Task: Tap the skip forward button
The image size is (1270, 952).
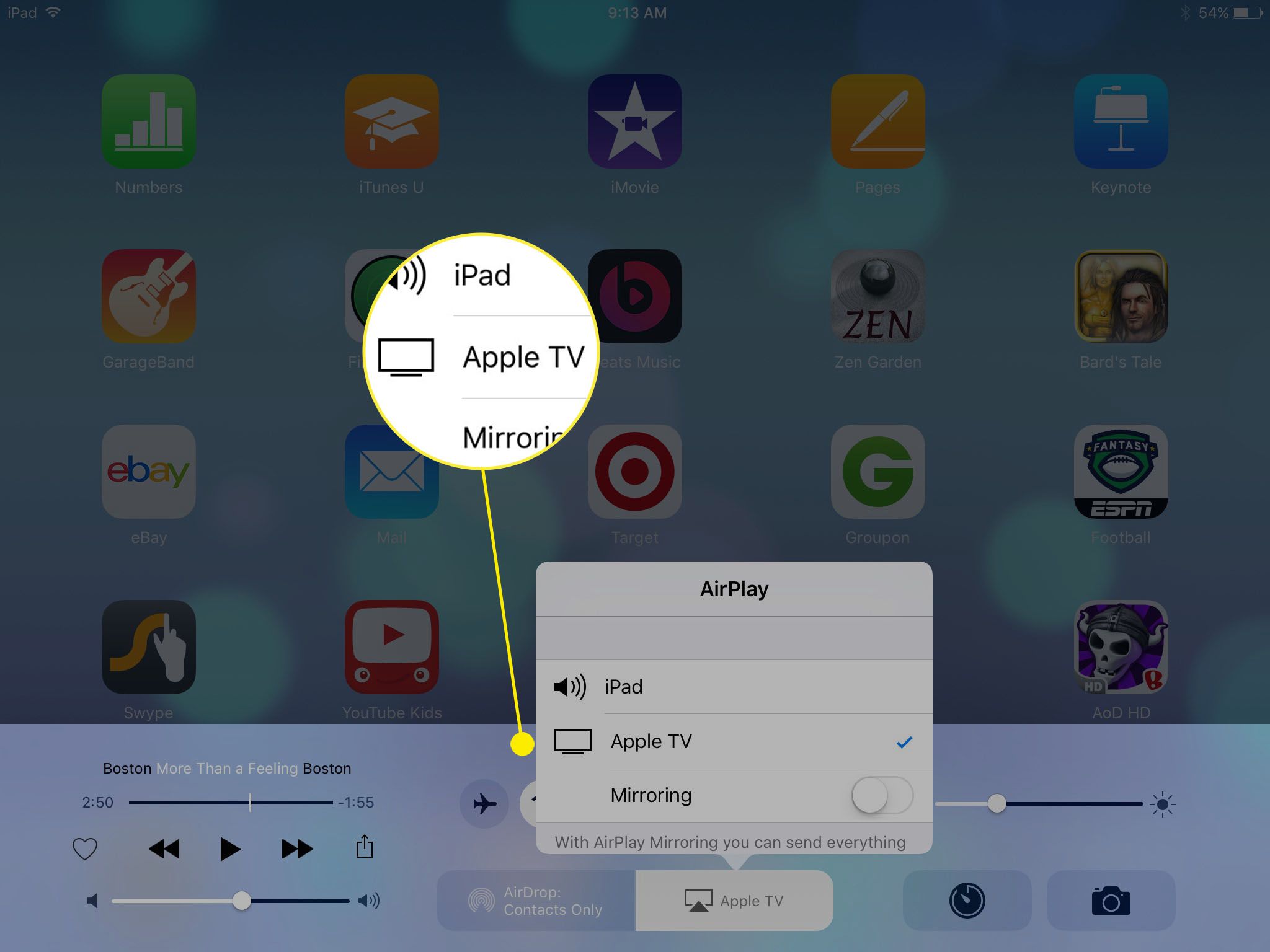Action: 295,847
